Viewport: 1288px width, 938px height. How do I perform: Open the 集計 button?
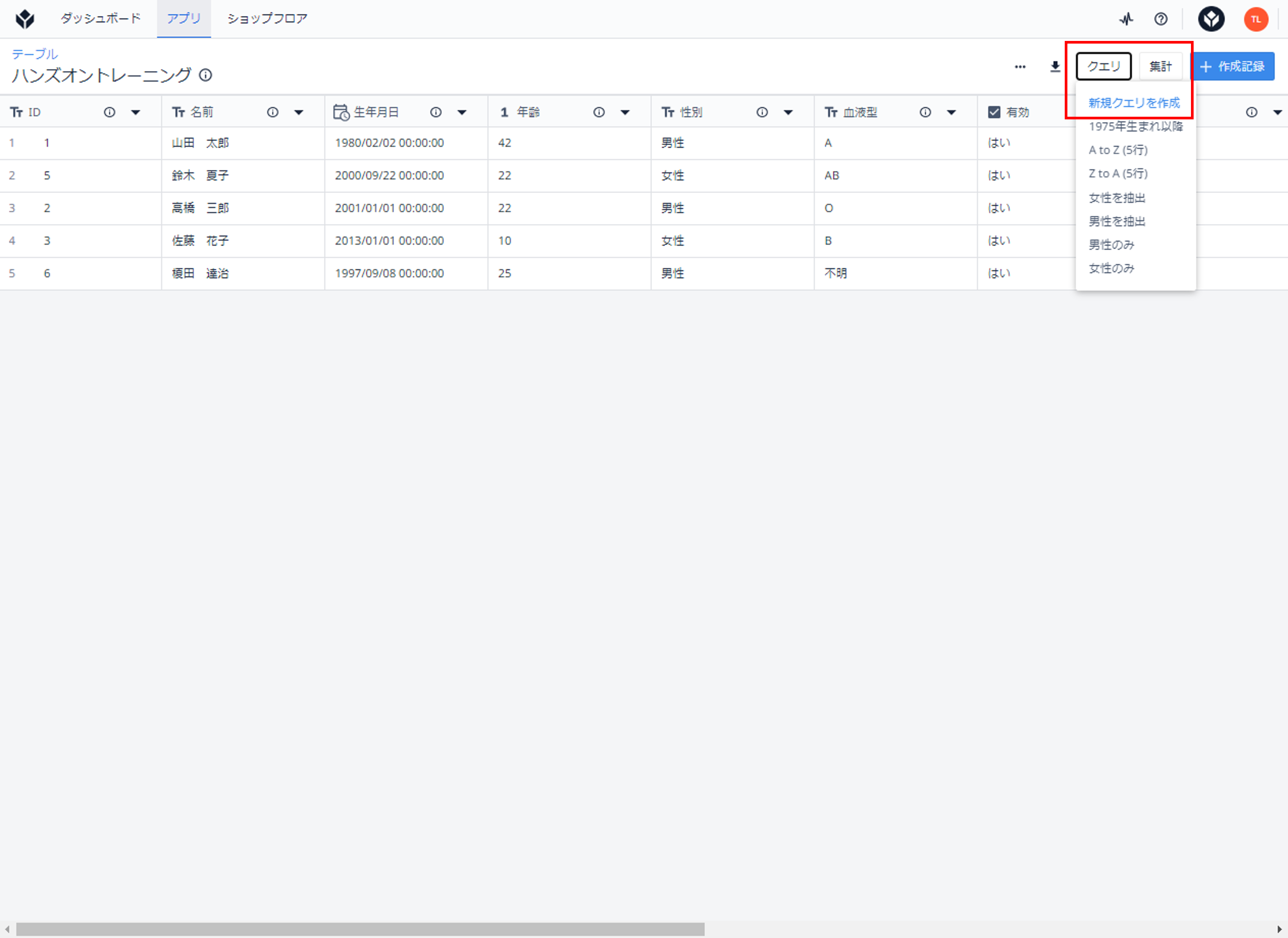tap(1160, 66)
